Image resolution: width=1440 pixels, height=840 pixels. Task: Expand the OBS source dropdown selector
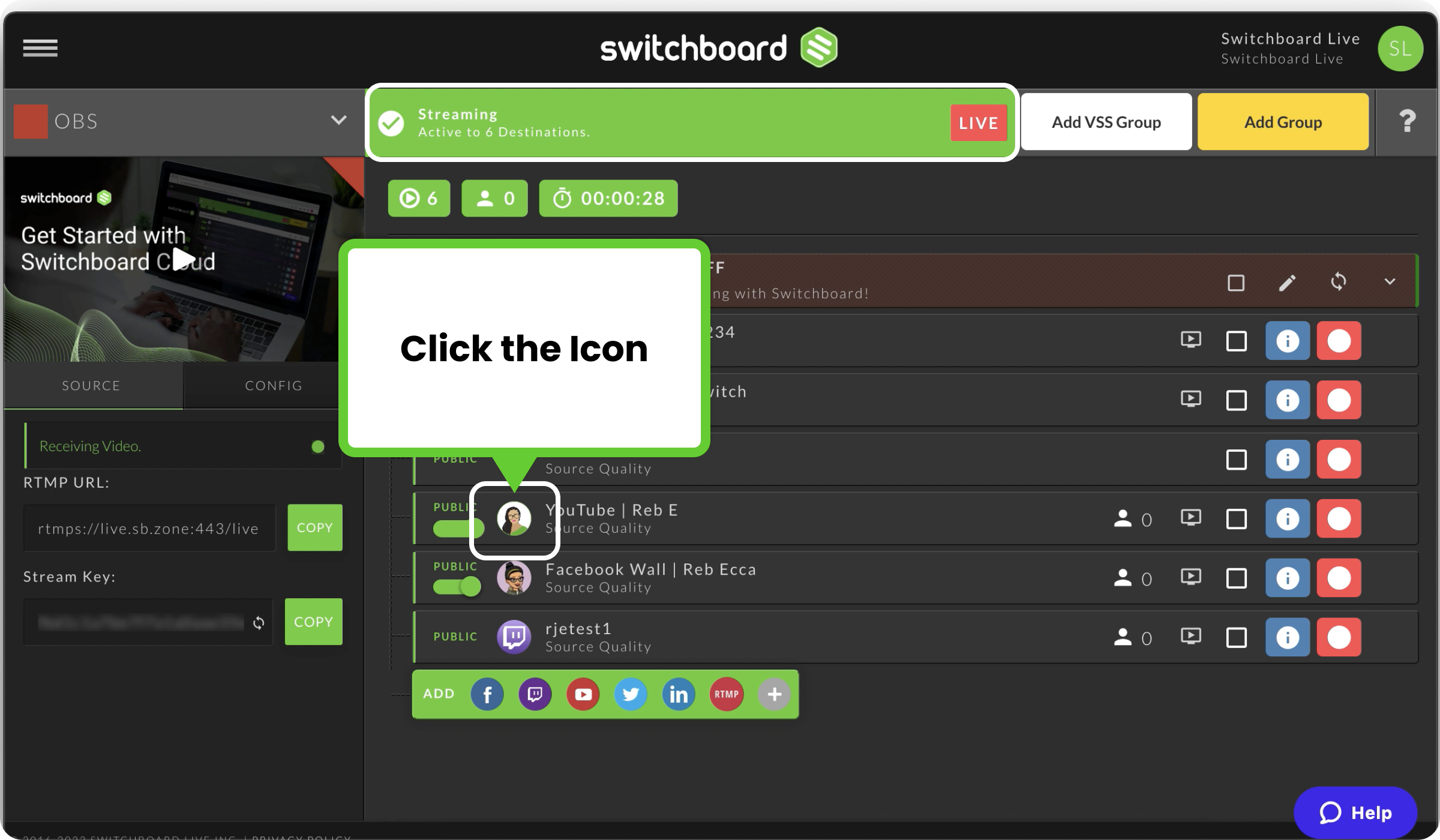pyautogui.click(x=340, y=121)
